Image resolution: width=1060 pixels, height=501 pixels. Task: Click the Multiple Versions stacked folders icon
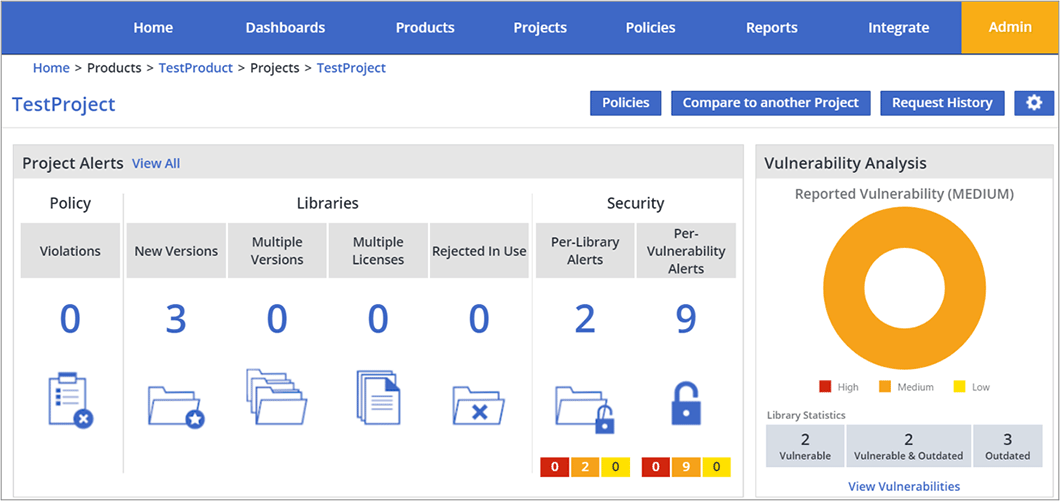click(x=276, y=397)
